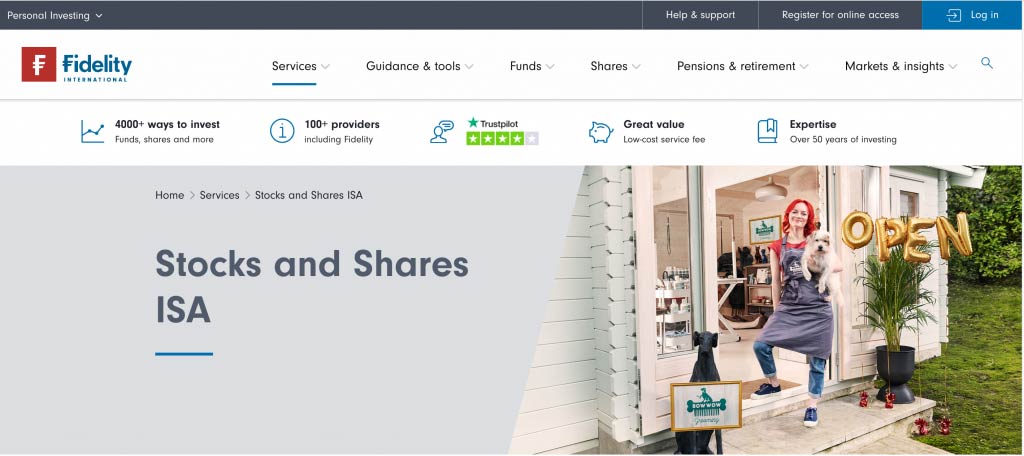The width and height of the screenshot is (1024, 456).
Task: Expand the Personal Investing dropdown
Action: (x=55, y=16)
